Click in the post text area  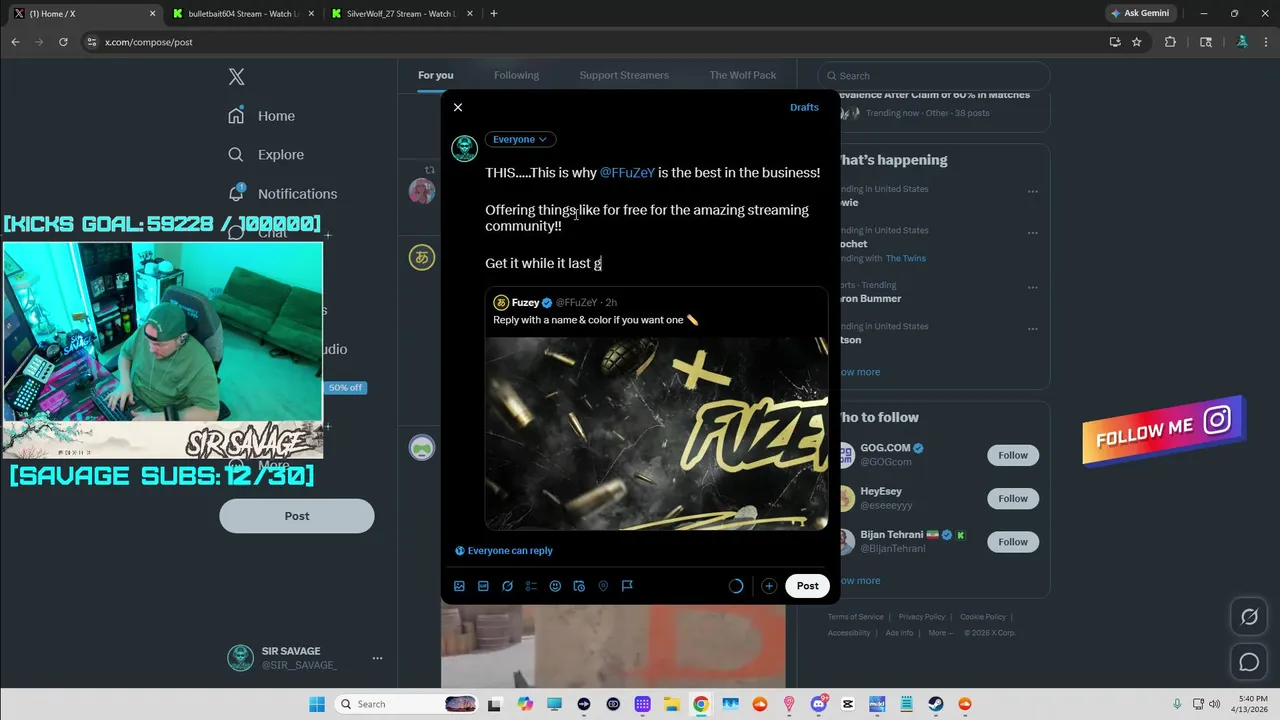(x=655, y=218)
